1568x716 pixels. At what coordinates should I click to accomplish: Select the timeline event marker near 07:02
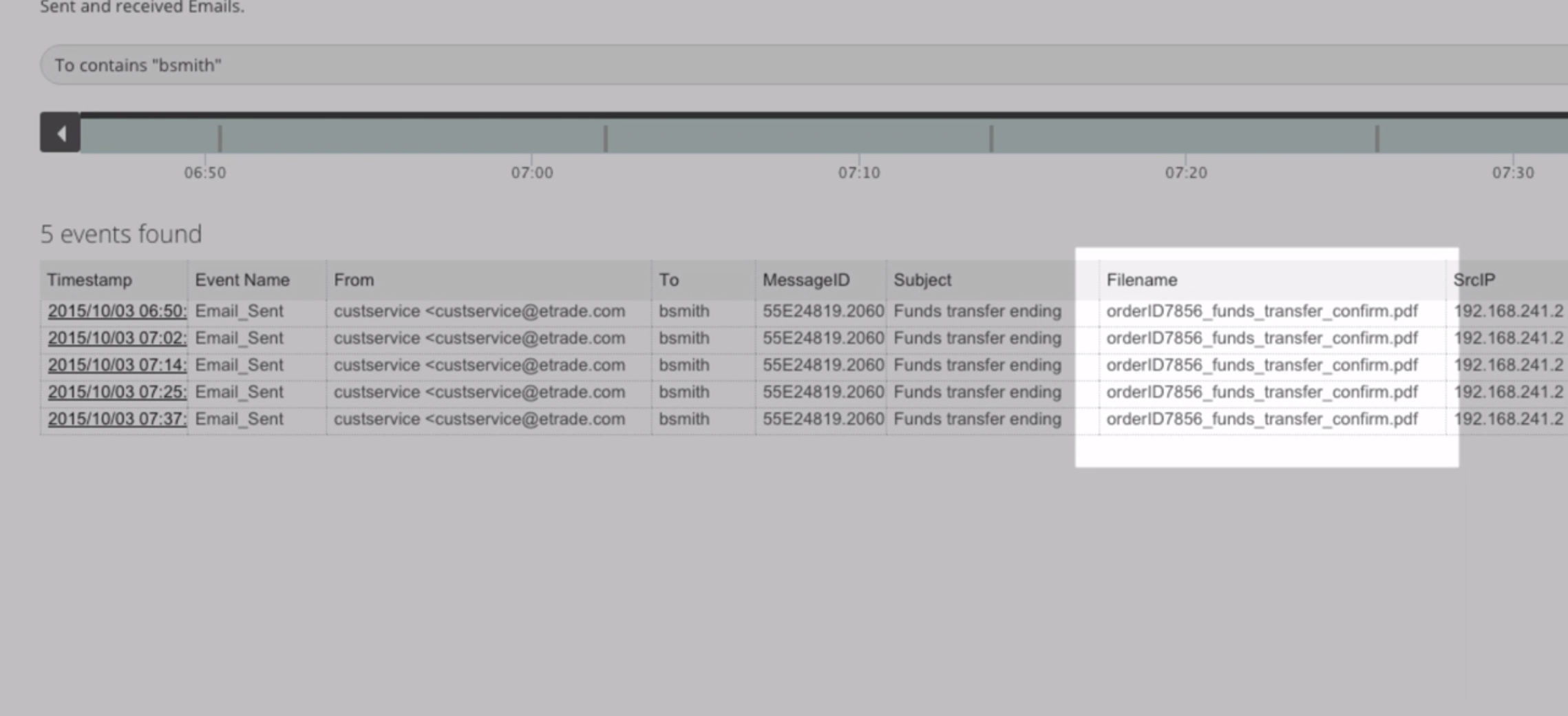[x=606, y=138]
